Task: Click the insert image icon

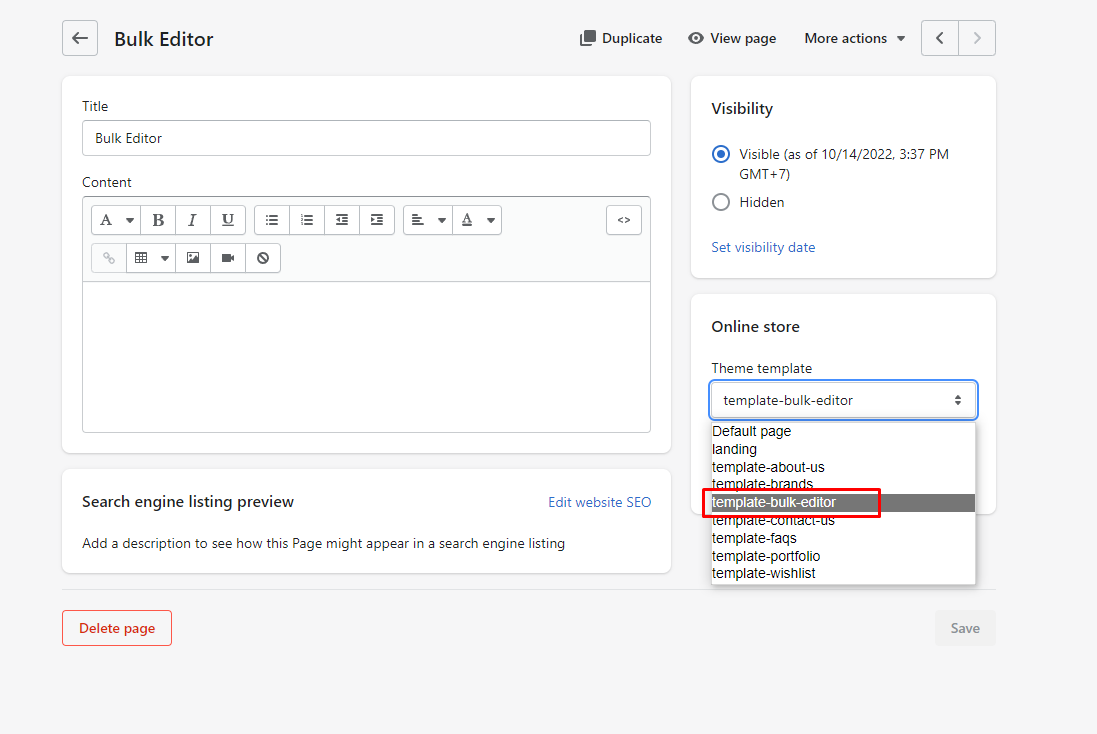Action: tap(193, 258)
